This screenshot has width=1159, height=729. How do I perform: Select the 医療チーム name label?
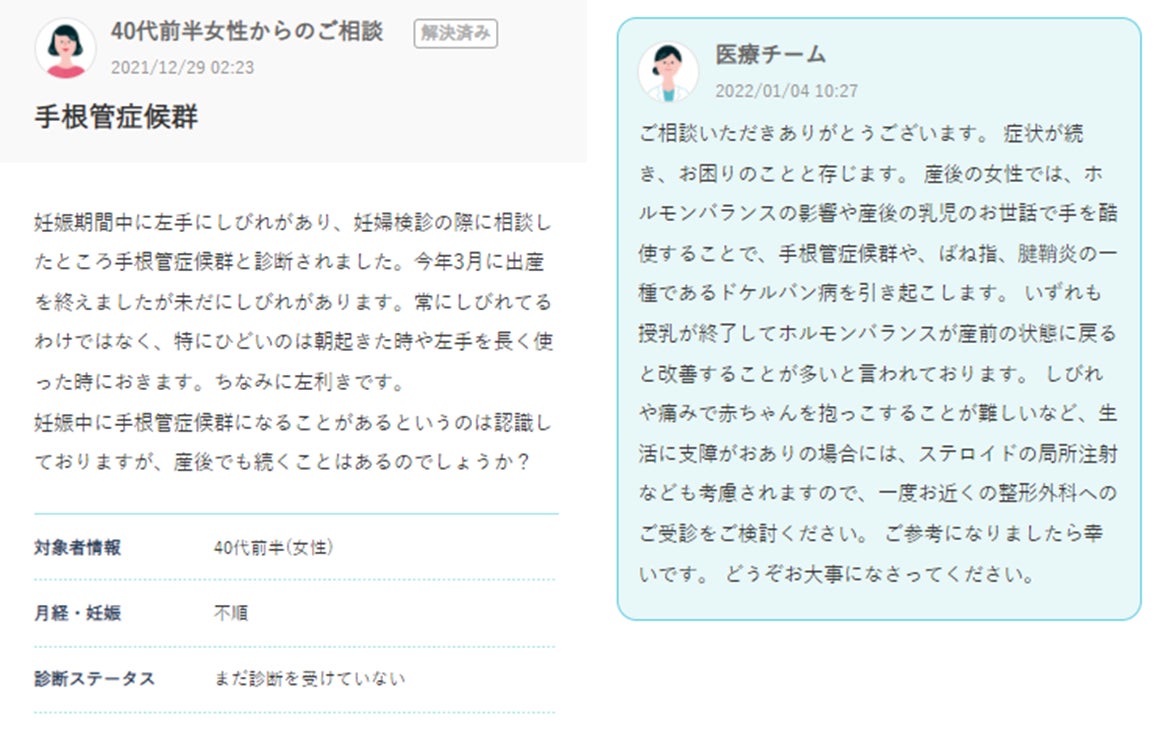pyautogui.click(x=770, y=54)
